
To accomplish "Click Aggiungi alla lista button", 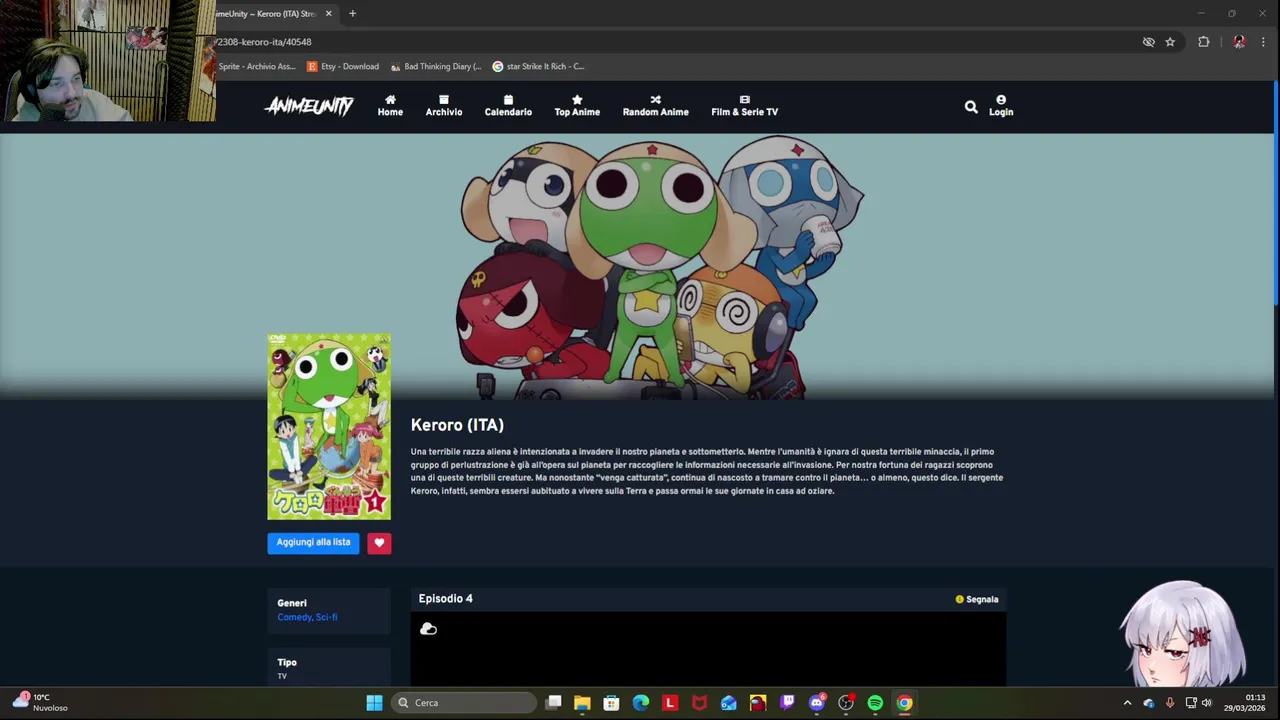I will pos(313,542).
